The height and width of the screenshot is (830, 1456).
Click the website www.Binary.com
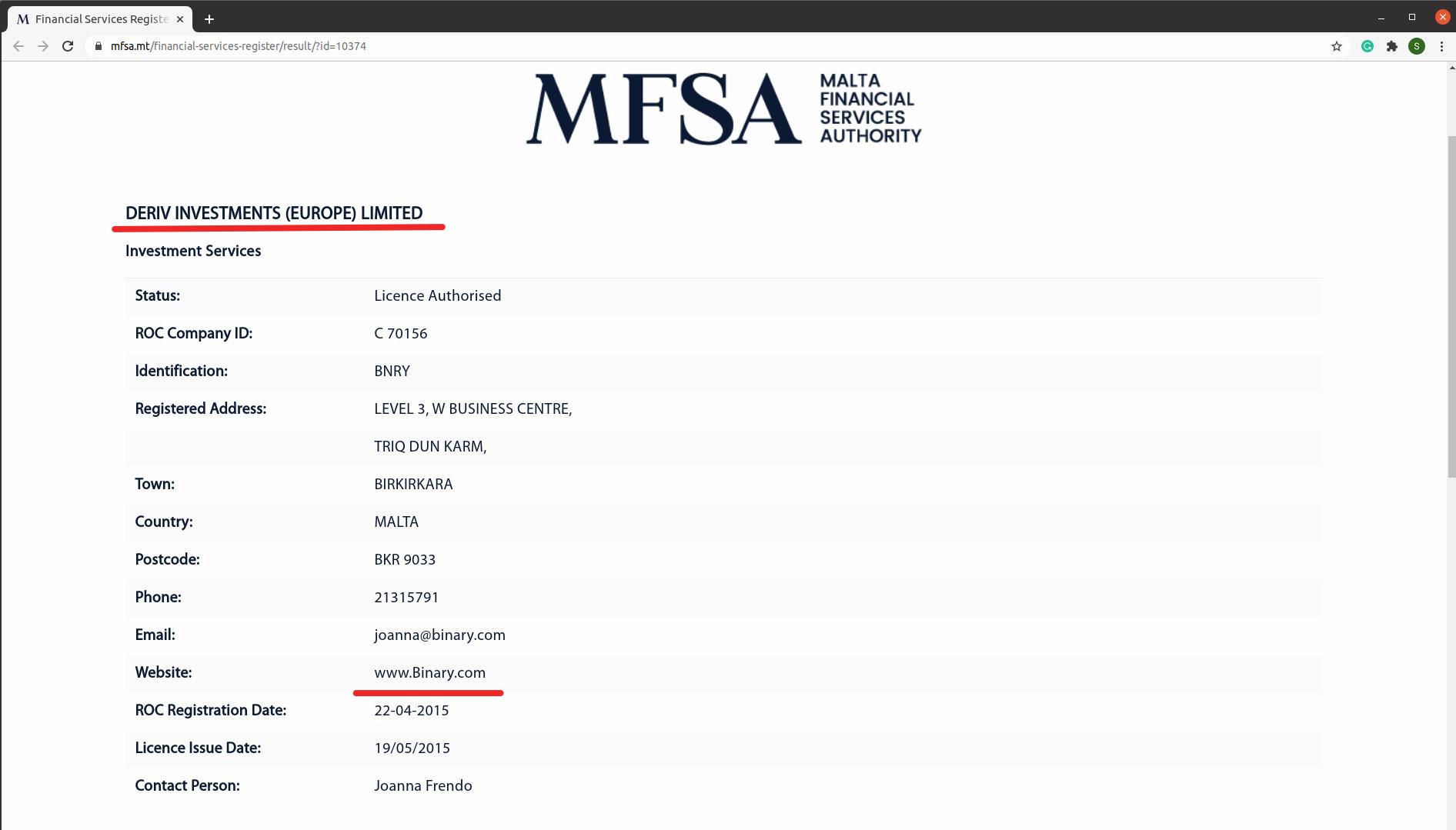click(429, 673)
